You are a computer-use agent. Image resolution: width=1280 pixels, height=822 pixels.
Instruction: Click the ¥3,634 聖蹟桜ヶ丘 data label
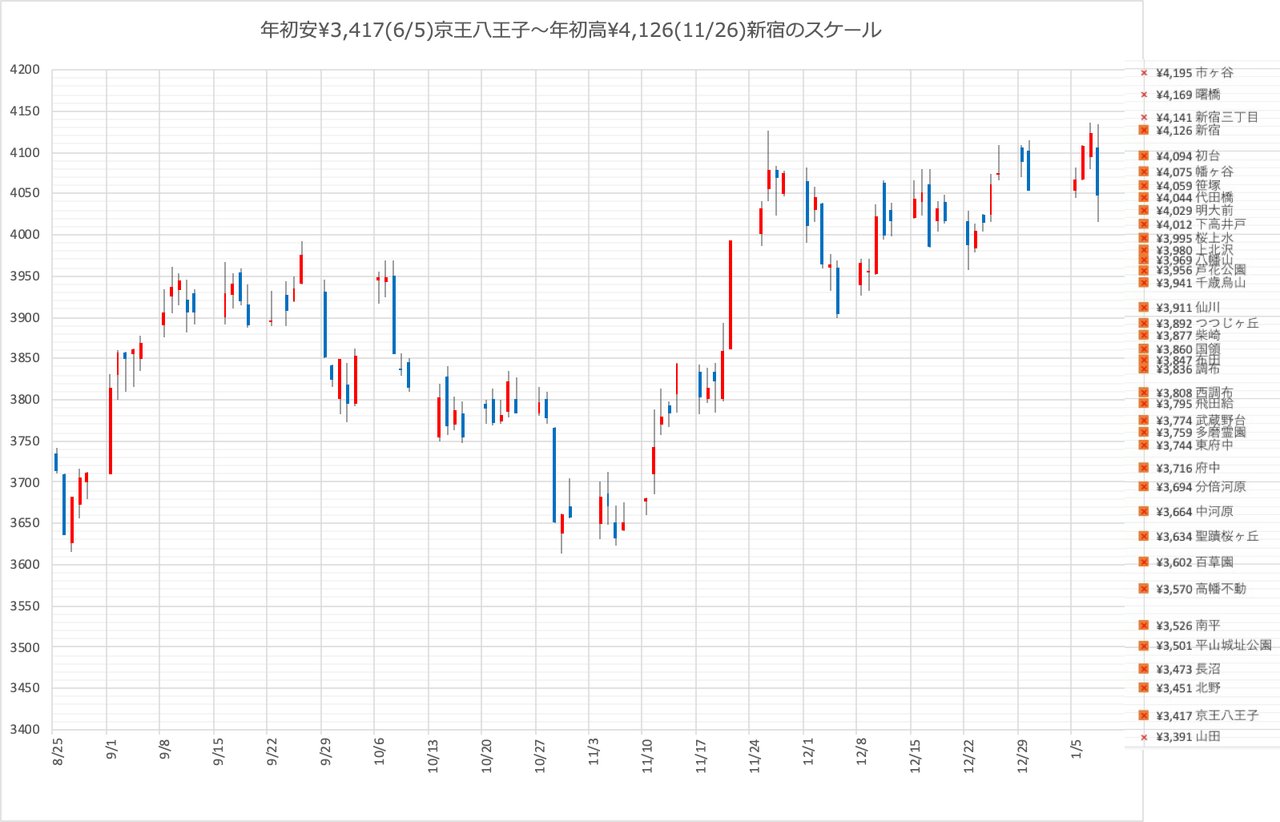click(1207, 537)
